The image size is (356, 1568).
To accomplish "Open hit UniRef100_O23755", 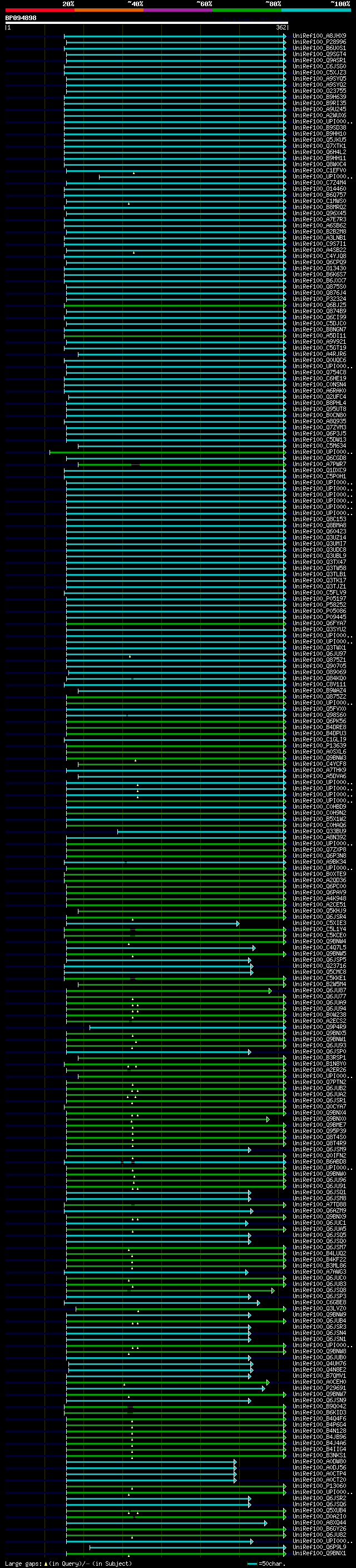I will pyautogui.click(x=319, y=91).
